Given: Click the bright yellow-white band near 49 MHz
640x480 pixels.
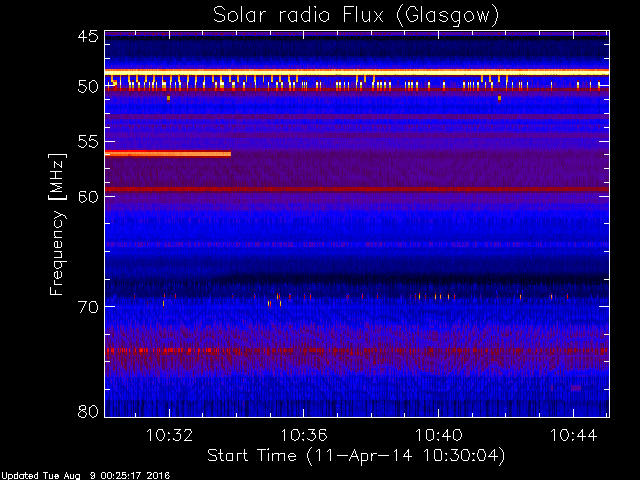Looking at the screenshot, I should 357,72.
